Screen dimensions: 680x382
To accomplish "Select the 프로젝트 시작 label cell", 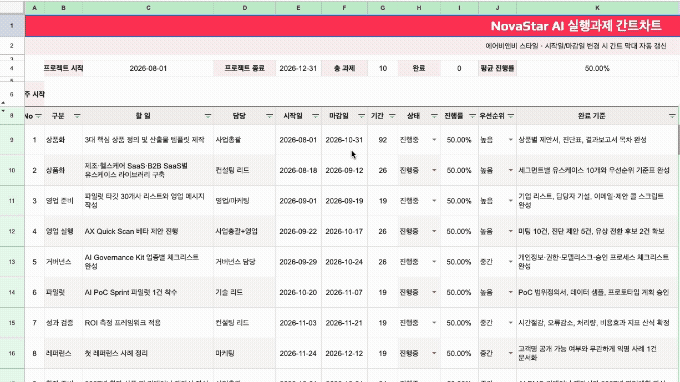I will coord(63,68).
